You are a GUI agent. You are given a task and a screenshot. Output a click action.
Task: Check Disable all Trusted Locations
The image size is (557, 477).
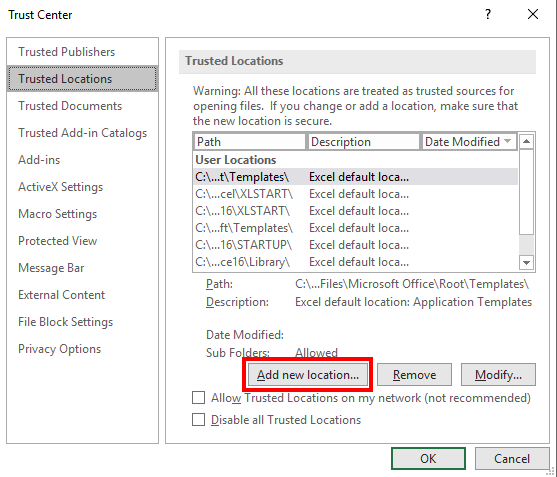click(198, 419)
